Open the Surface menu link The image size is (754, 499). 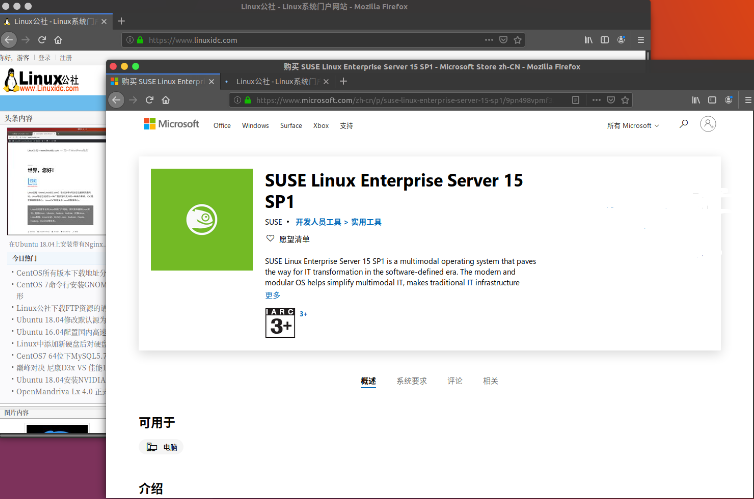pos(291,125)
